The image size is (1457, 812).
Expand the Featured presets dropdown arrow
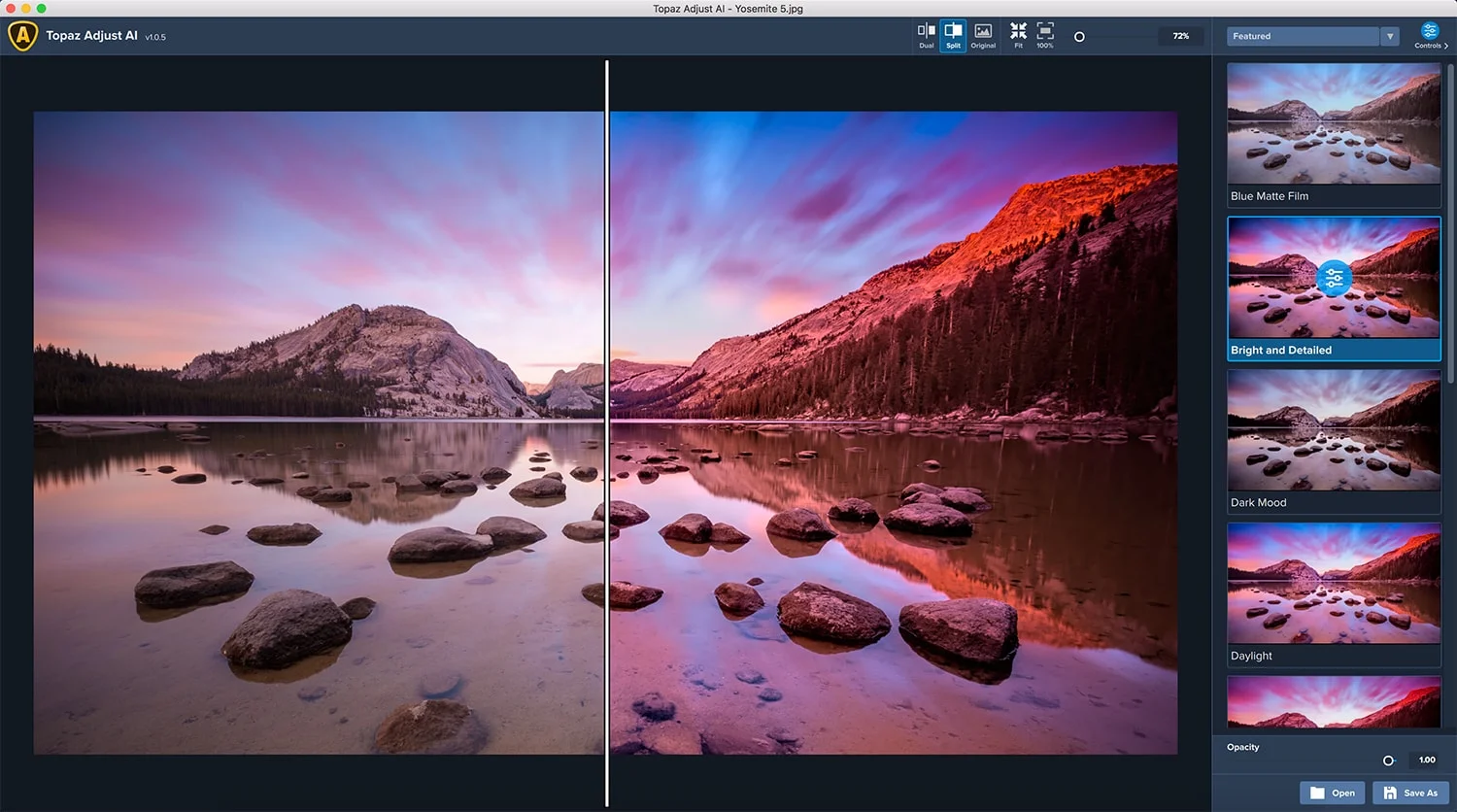tap(1390, 37)
